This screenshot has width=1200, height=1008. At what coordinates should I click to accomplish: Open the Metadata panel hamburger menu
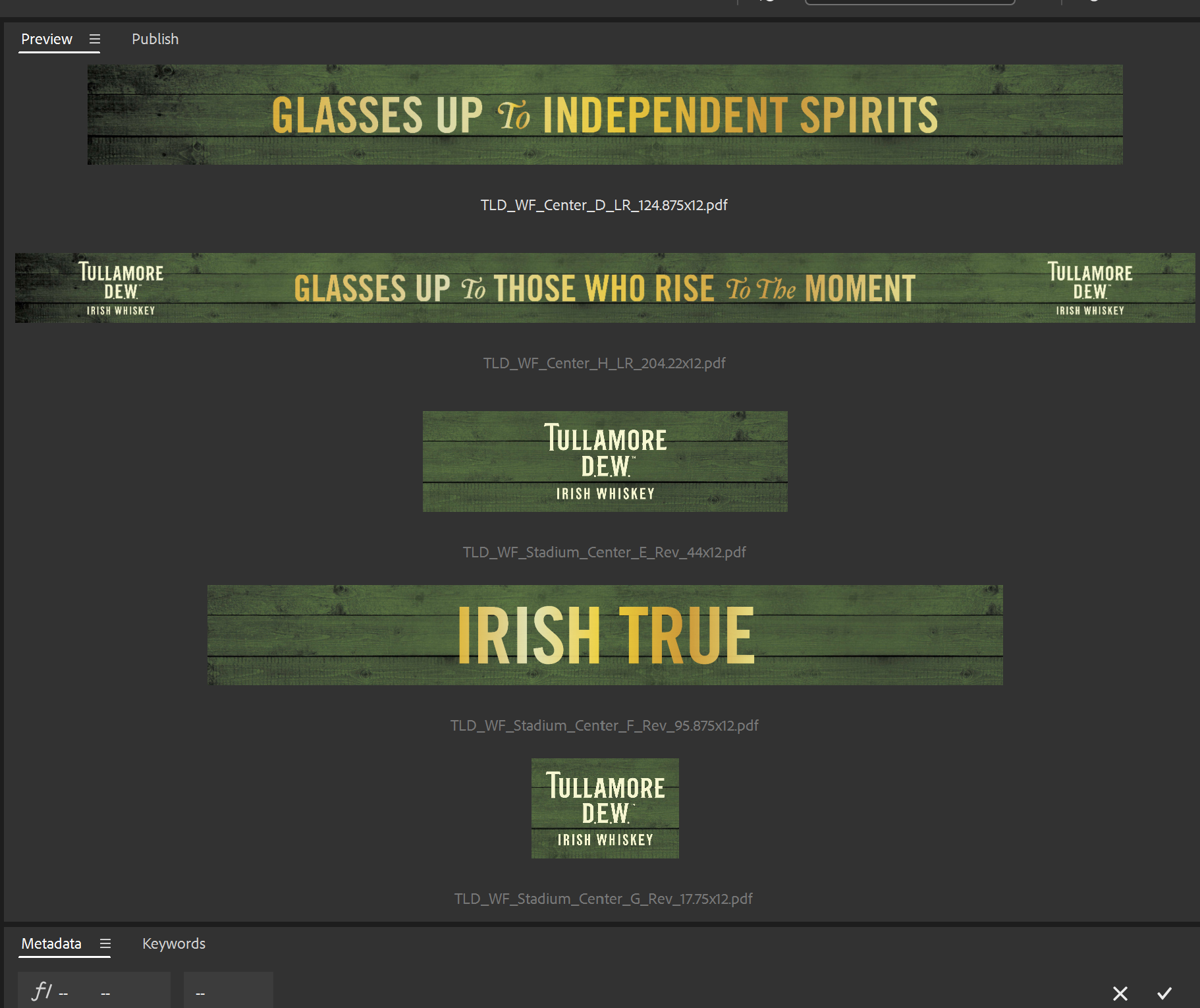point(105,943)
